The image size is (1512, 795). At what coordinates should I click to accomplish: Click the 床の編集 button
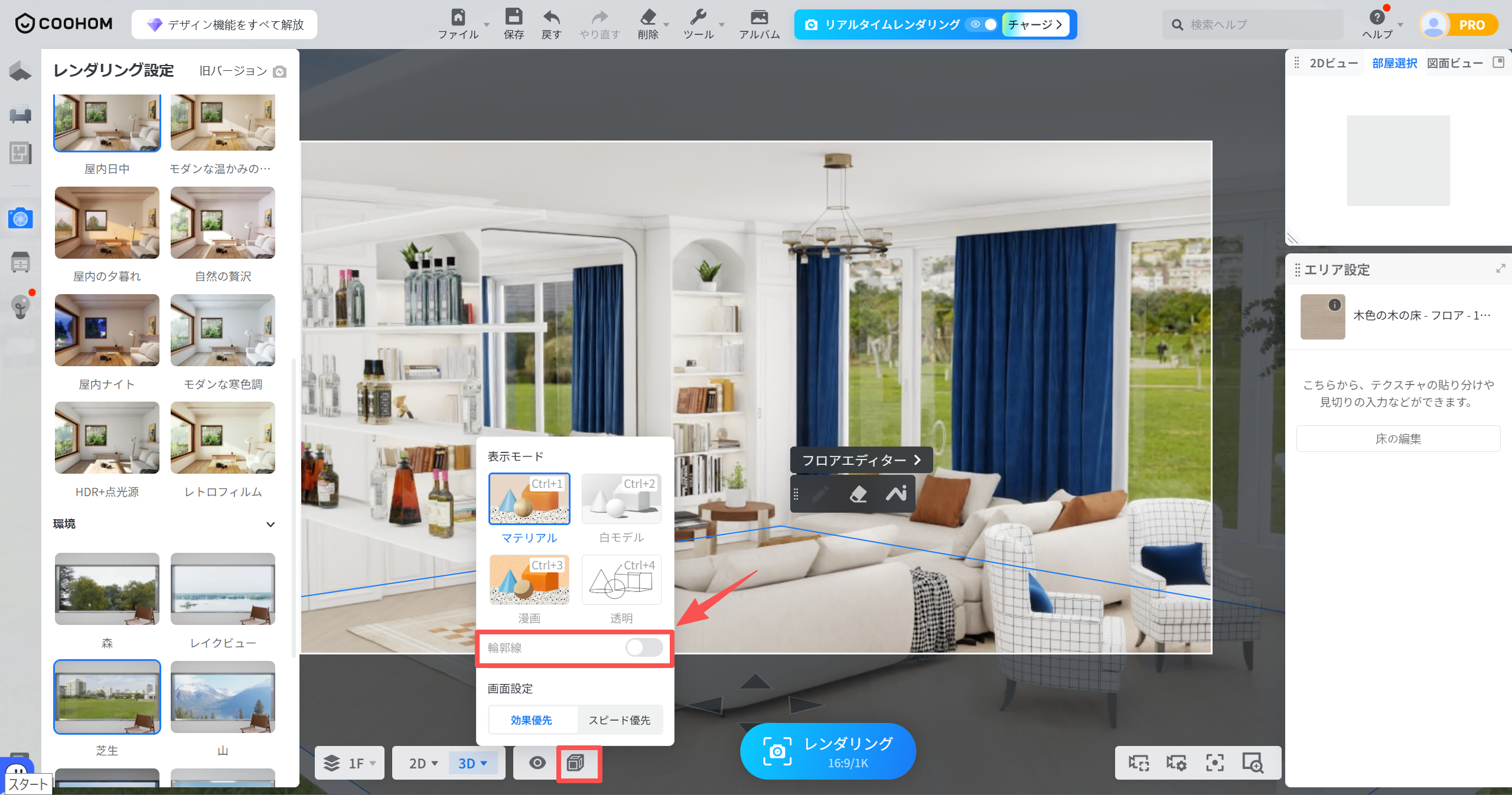tap(1398, 439)
